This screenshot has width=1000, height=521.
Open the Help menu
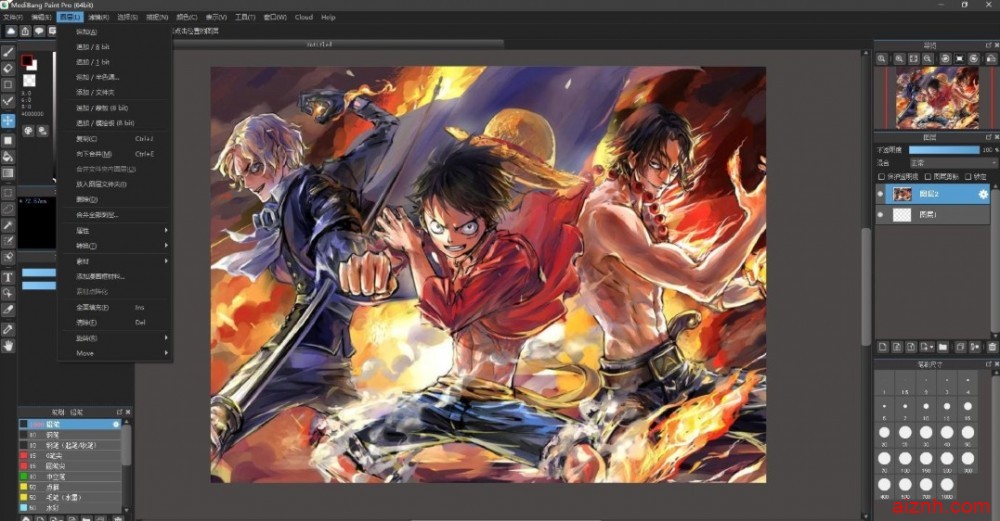click(328, 17)
